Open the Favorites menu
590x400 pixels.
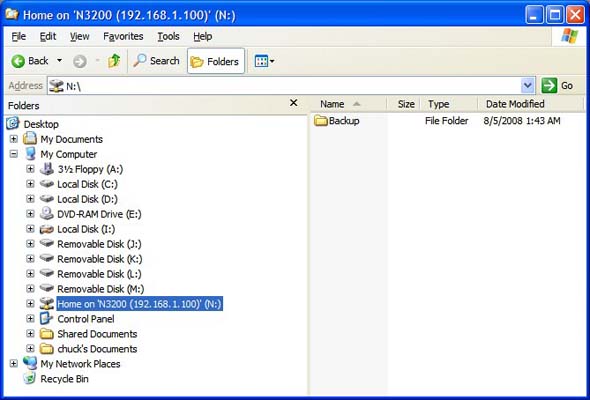123,36
